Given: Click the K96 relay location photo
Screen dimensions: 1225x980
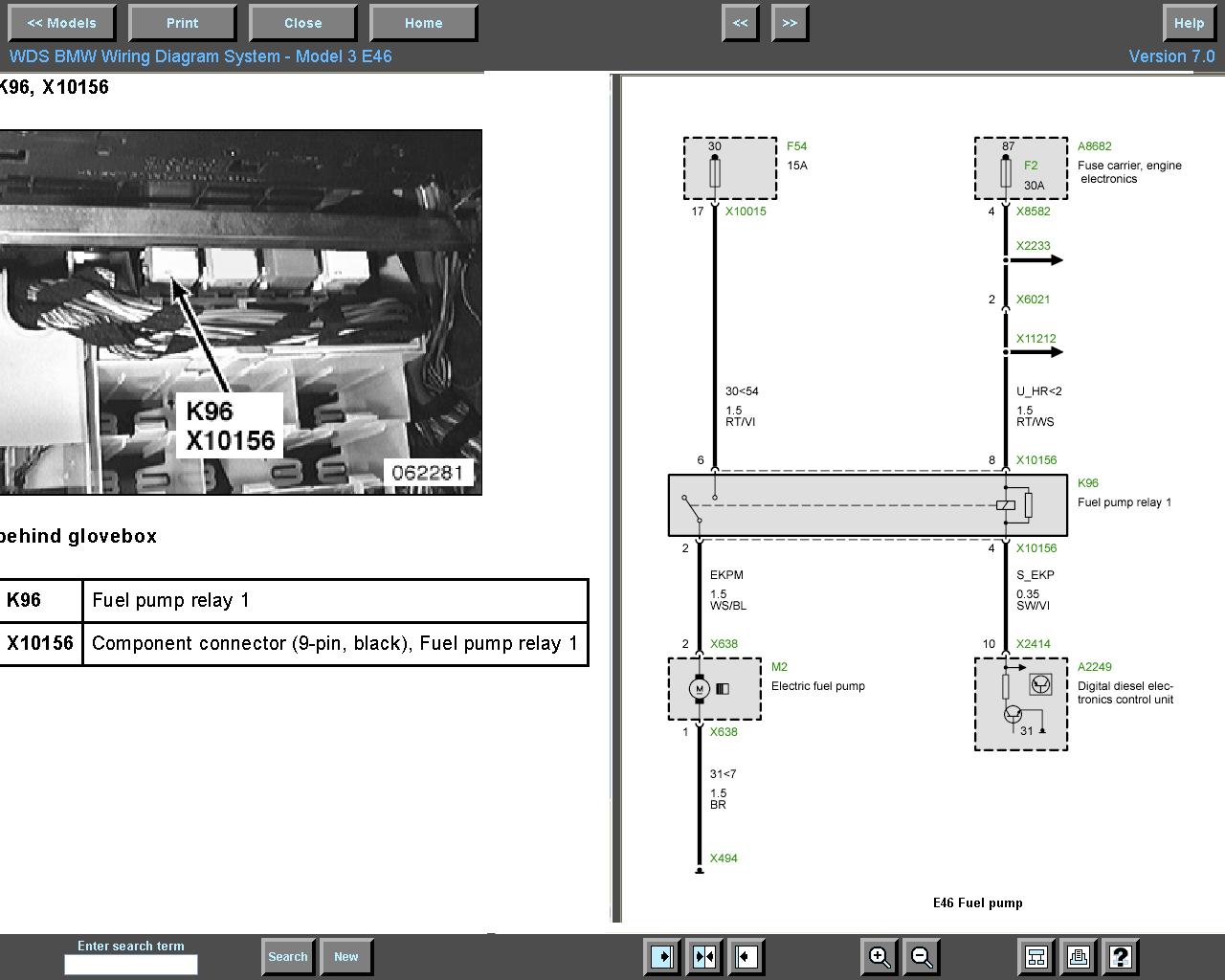Looking at the screenshot, I should 239,312.
